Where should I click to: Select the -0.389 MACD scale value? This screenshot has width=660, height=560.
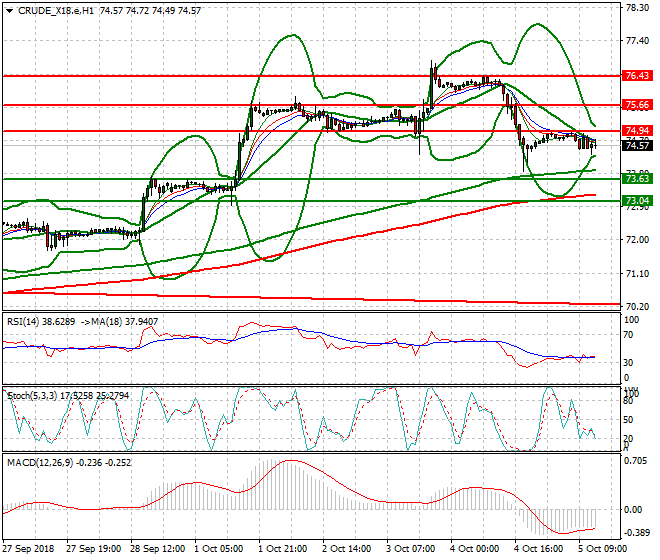[636, 533]
